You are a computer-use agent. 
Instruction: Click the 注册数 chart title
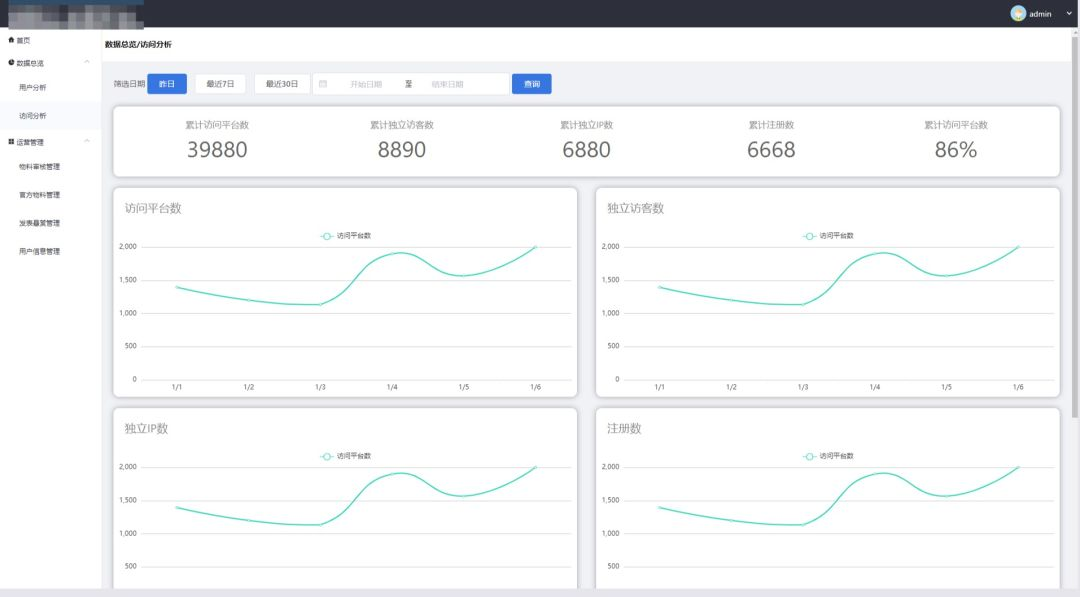point(624,428)
